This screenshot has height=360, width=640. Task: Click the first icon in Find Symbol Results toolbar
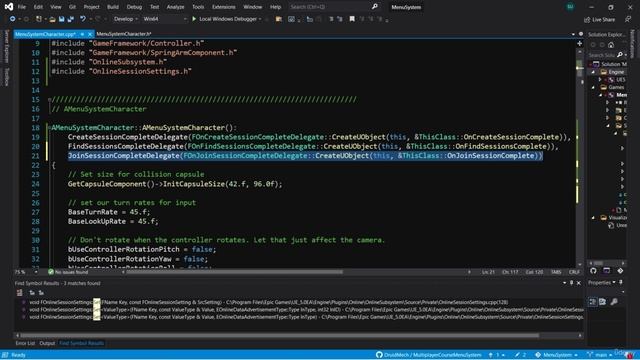20,293
